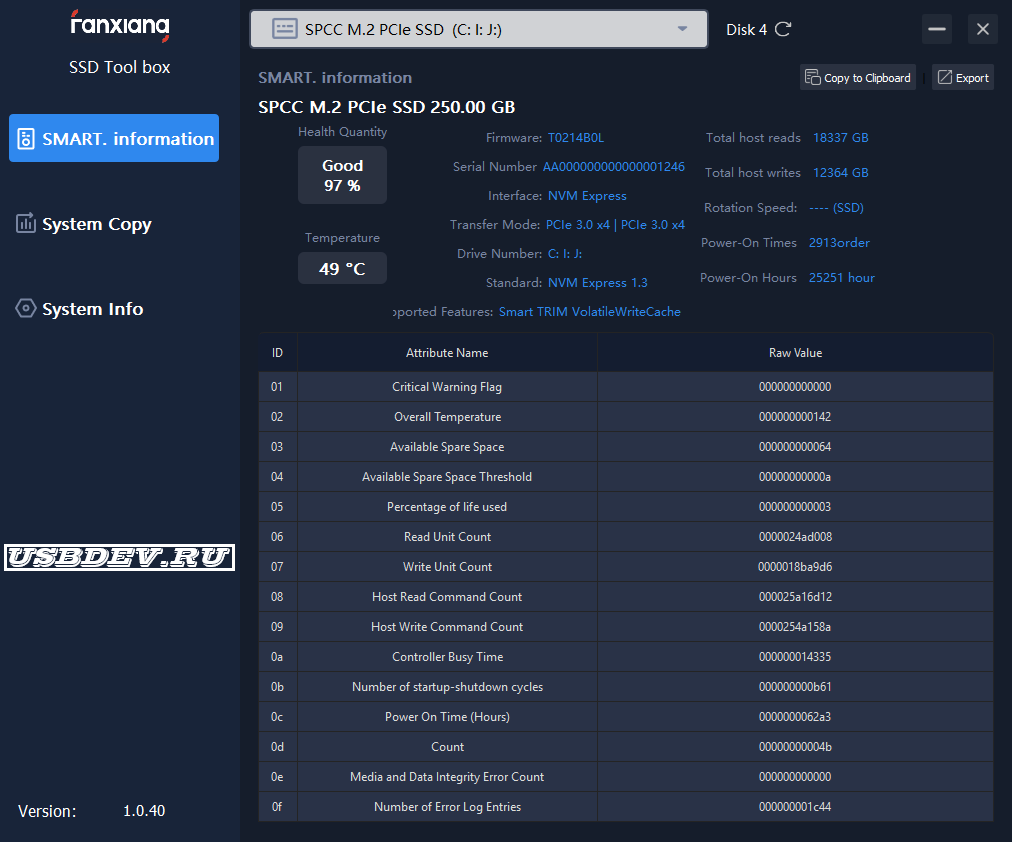Click the drive icon in the disk selector
Viewport: 1012px width, 842px height.
click(x=284, y=29)
